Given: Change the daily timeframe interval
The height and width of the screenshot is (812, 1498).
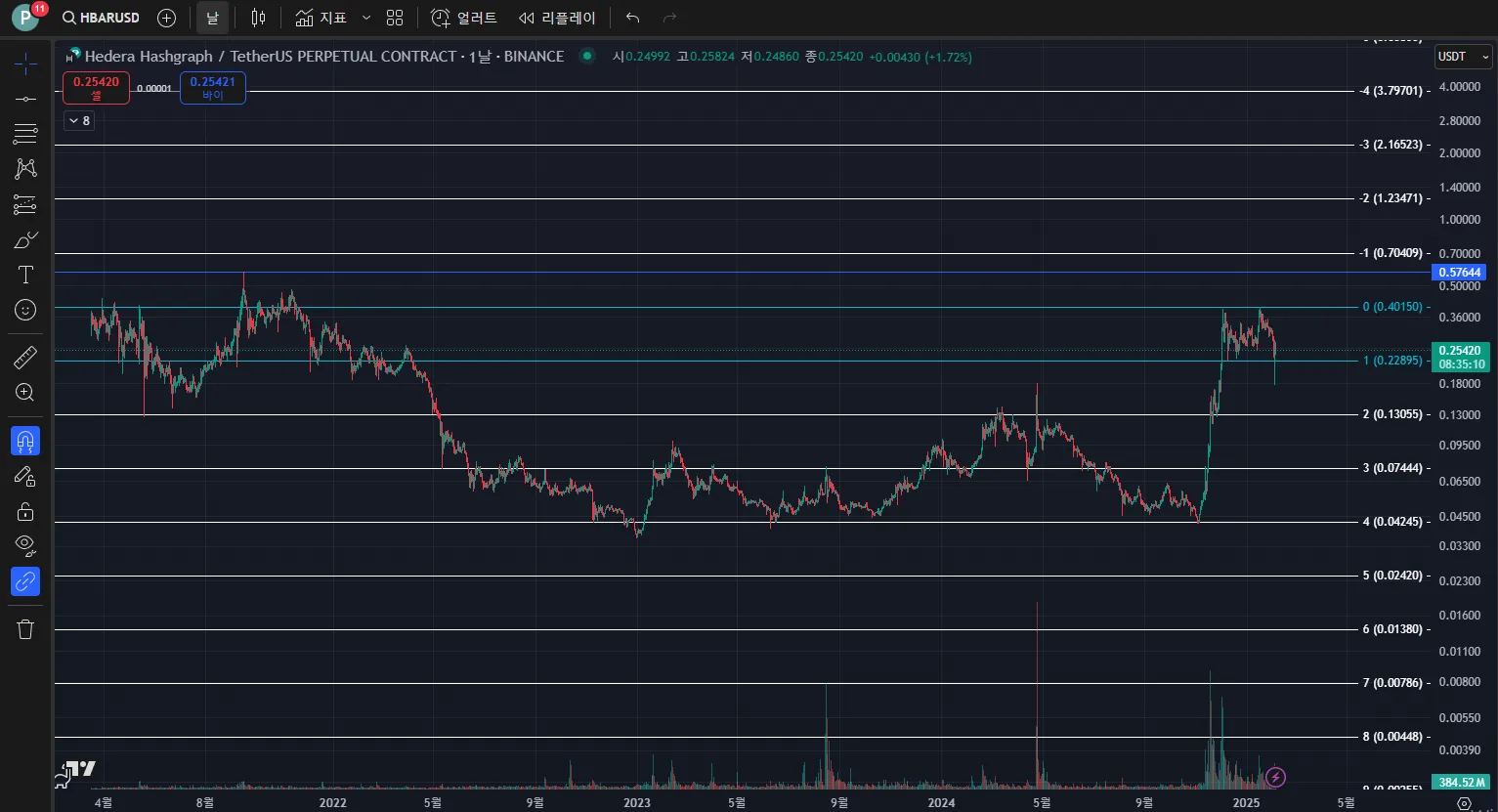Looking at the screenshot, I should coord(212,18).
